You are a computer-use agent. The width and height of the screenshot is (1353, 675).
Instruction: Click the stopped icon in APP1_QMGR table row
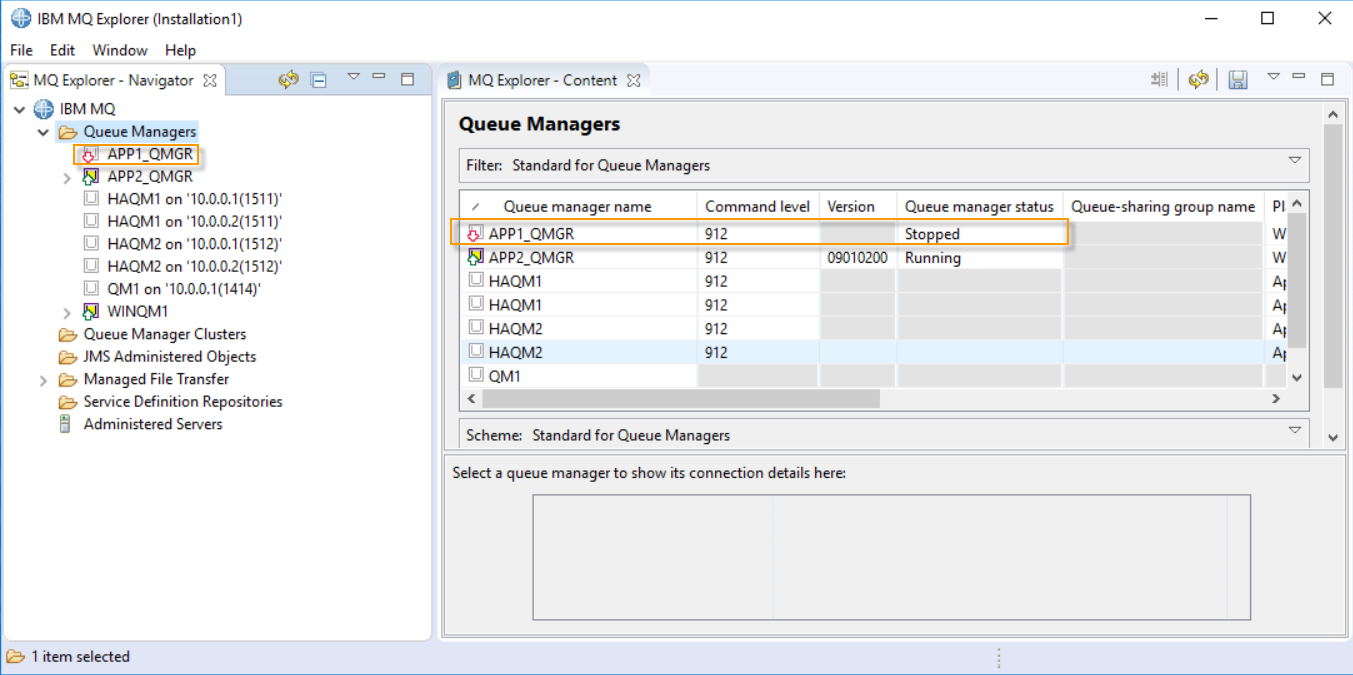(x=475, y=234)
